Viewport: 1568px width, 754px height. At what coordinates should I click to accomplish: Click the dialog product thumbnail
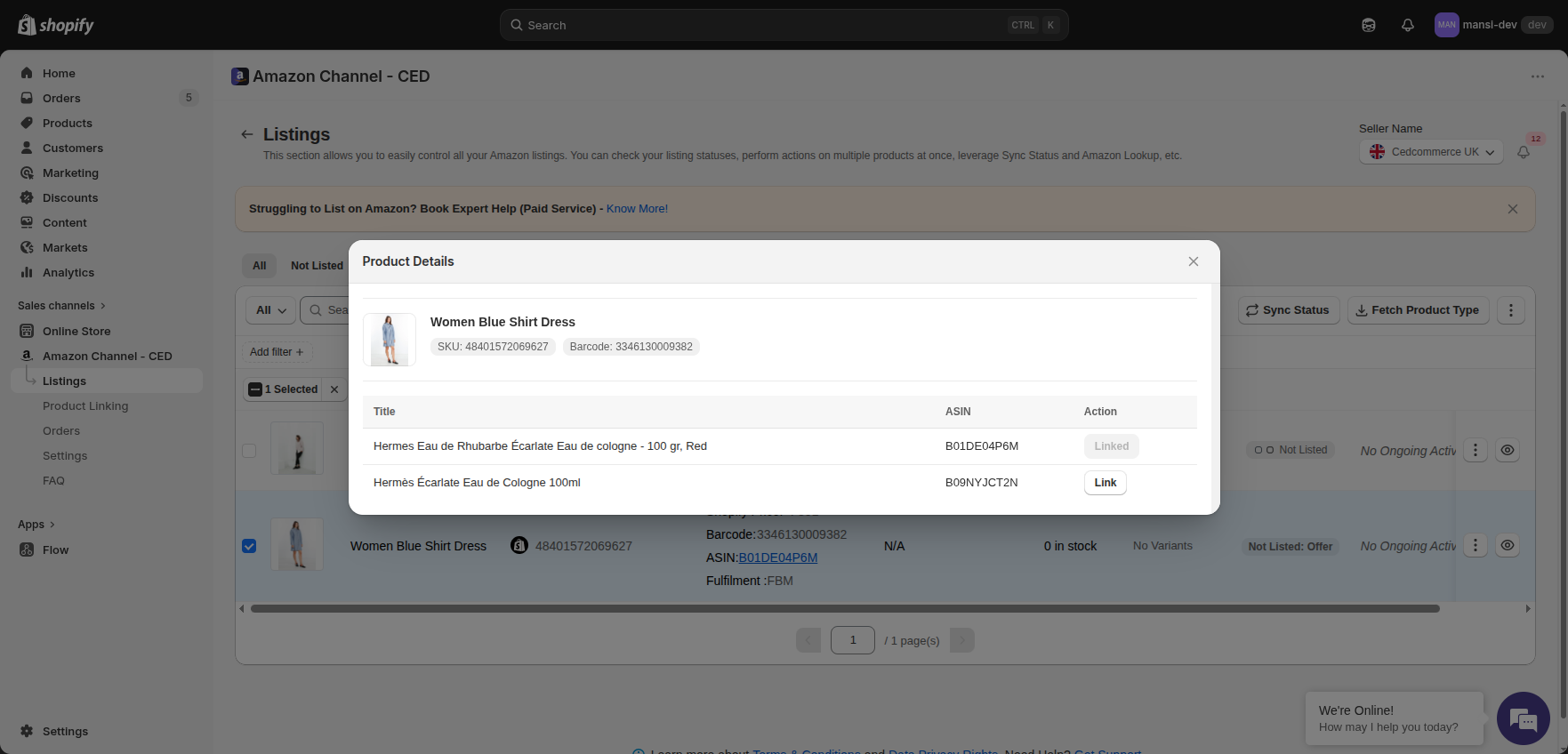tap(390, 340)
